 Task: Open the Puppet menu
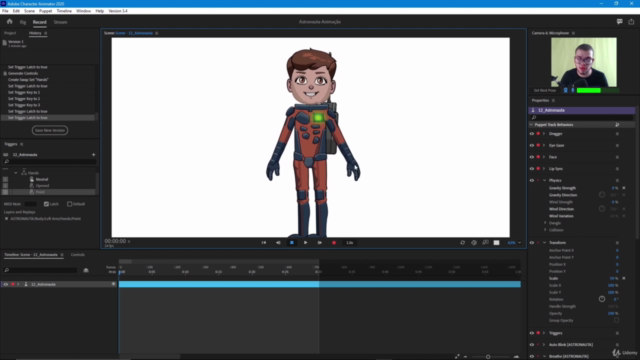[45, 11]
